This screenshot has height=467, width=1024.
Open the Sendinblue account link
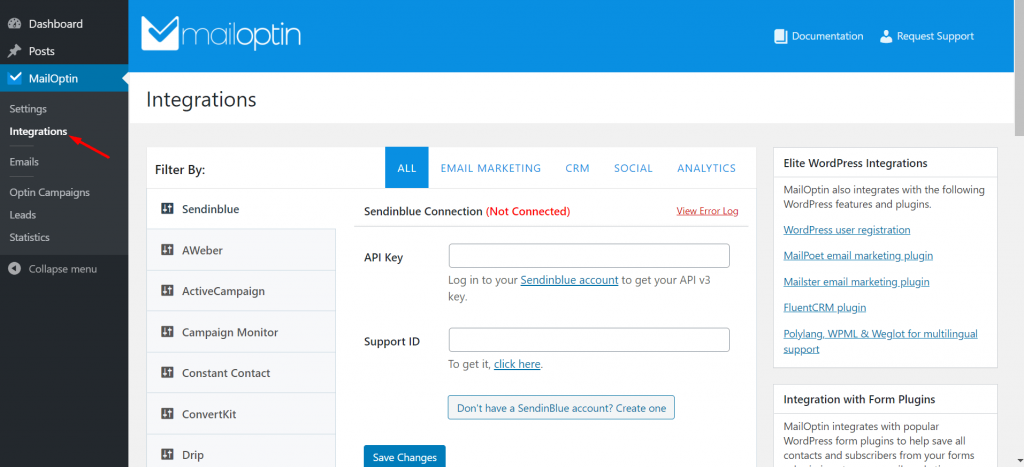pos(569,280)
